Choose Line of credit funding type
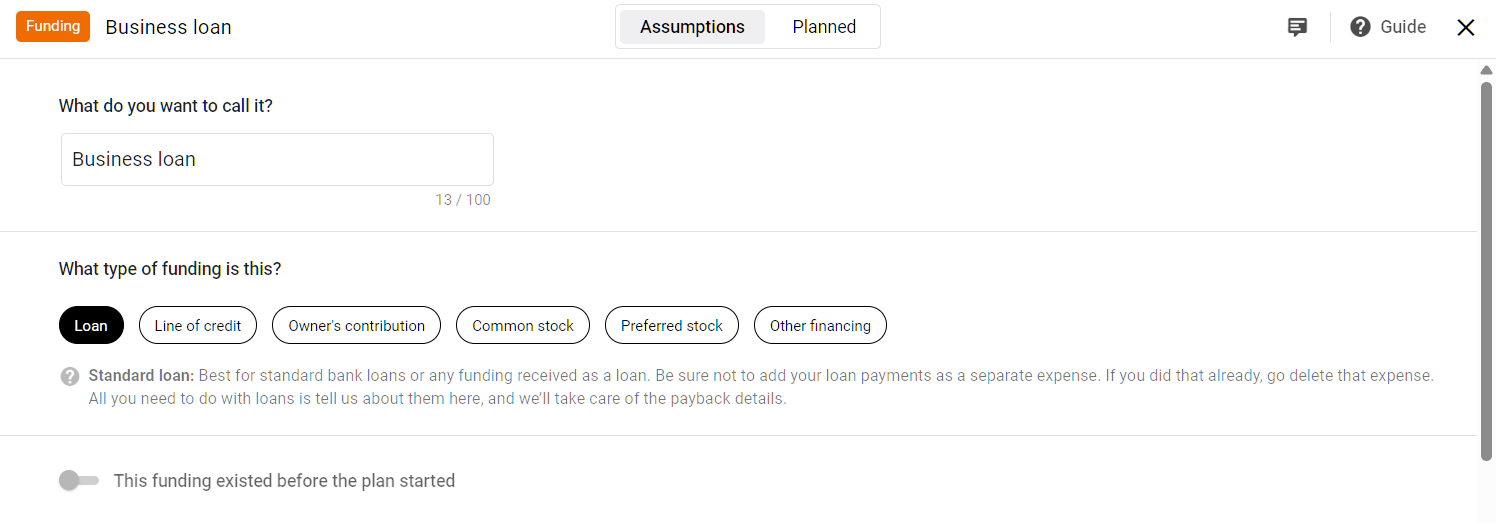The image size is (1496, 523). point(198,325)
